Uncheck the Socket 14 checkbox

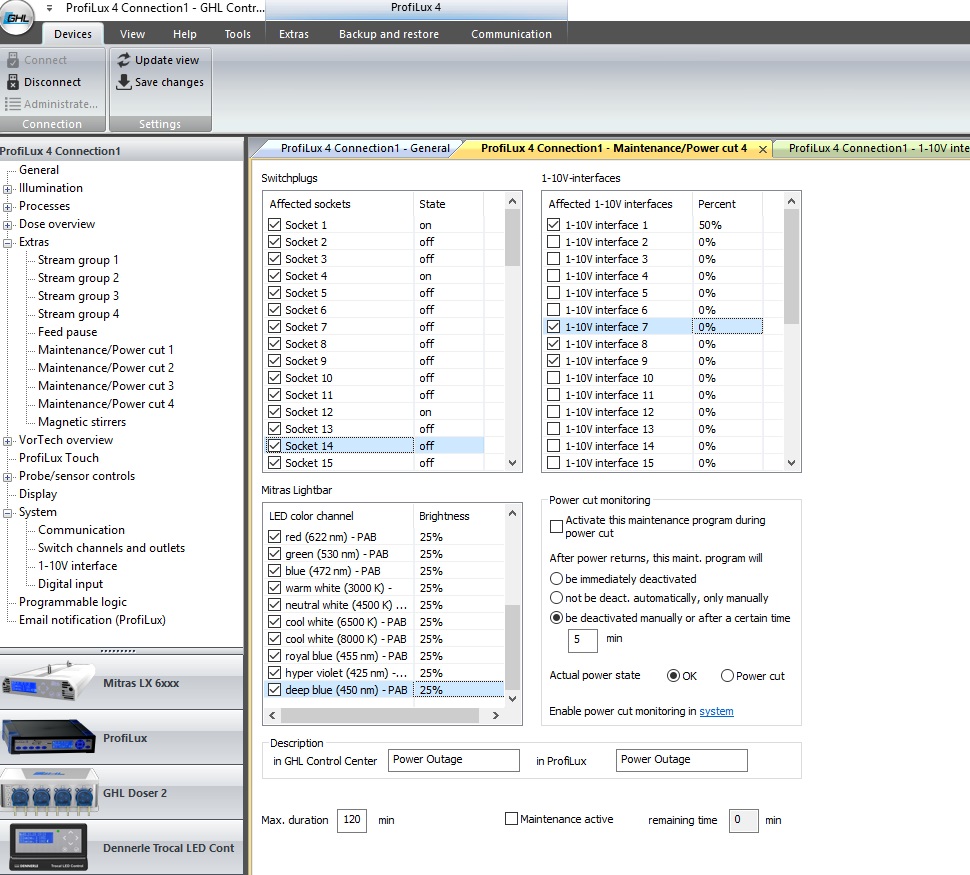(x=275, y=446)
